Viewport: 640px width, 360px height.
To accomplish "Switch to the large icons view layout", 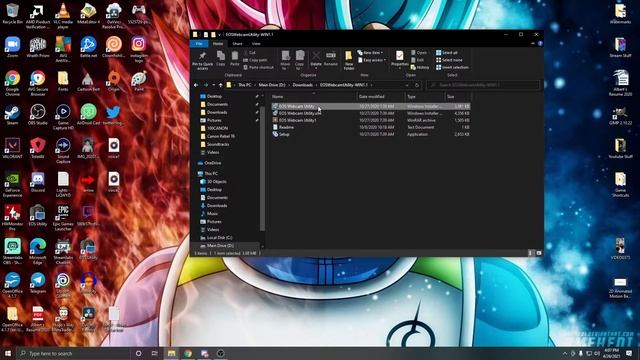I will (539, 253).
